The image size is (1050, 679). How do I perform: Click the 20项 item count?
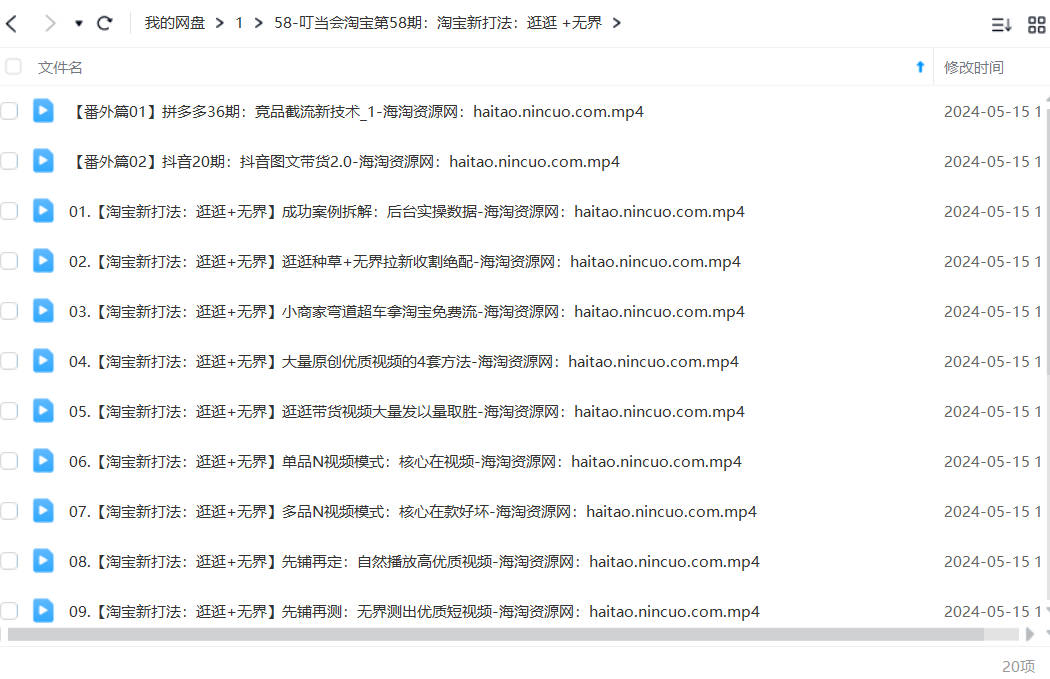click(x=1019, y=666)
